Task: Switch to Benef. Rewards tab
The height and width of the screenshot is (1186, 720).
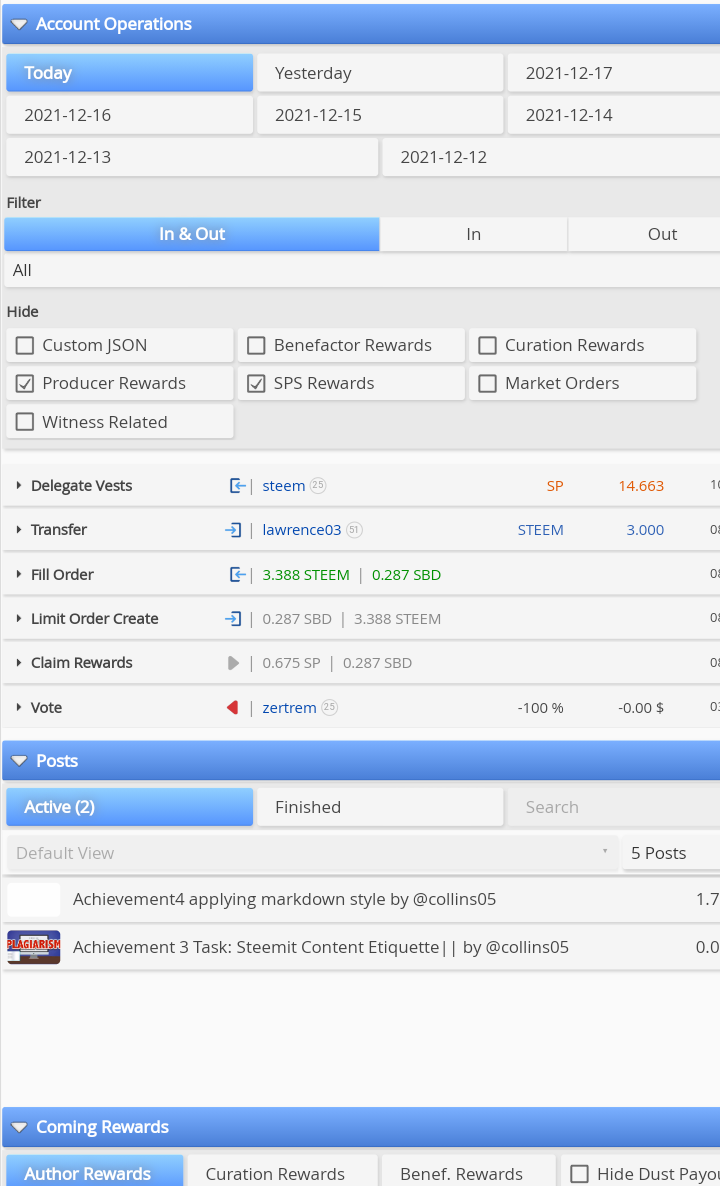Action: [468, 1171]
